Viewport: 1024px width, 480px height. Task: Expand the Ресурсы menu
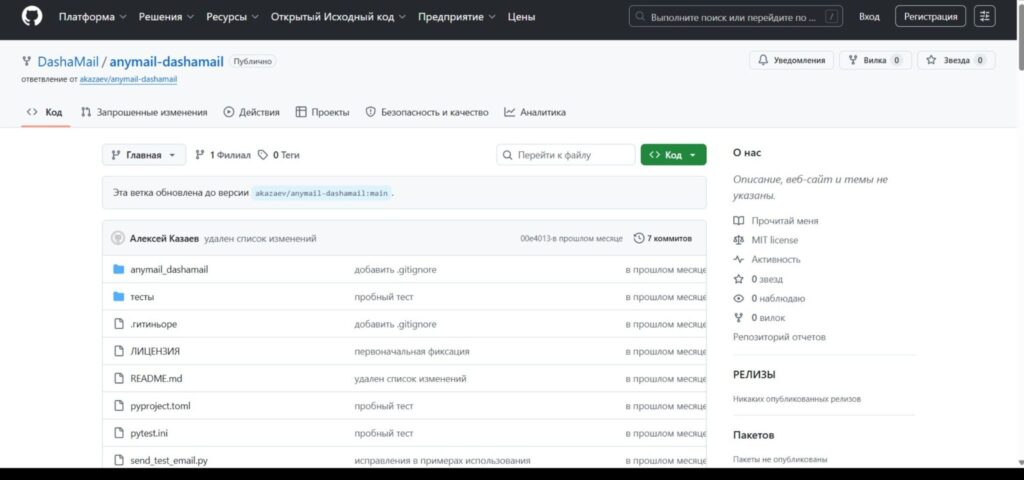232,17
